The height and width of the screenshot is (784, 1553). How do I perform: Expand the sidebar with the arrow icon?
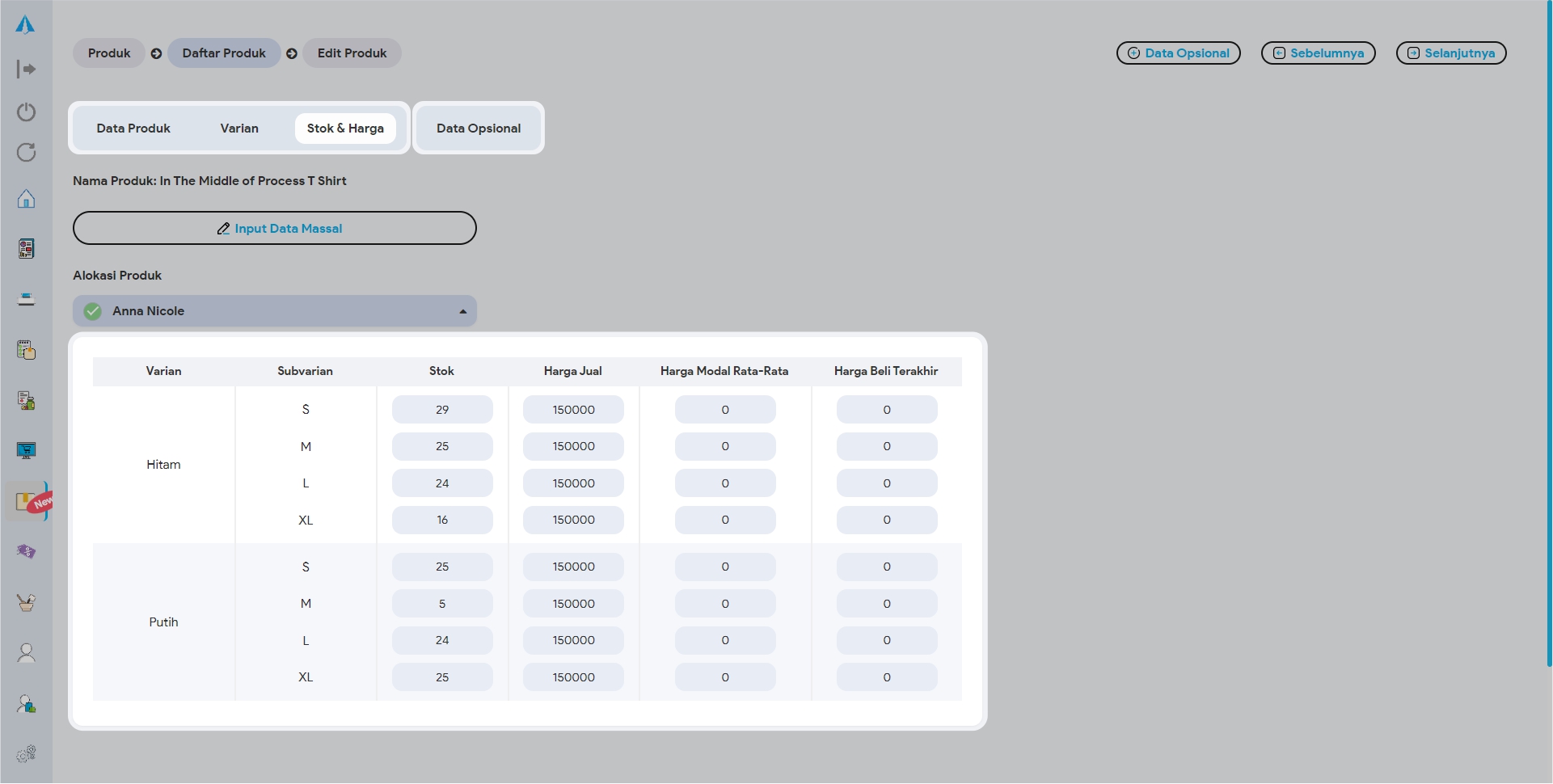(26, 70)
